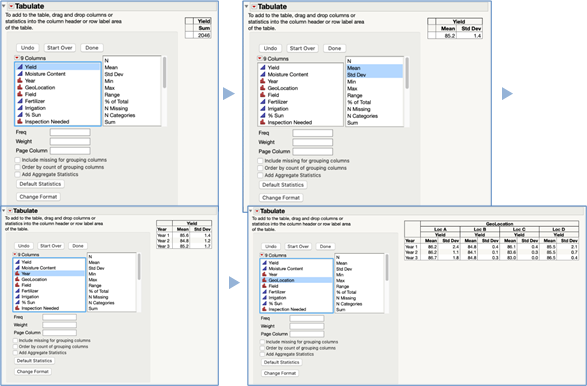The width and height of the screenshot is (587, 386).
Task: Click Yield's continuous icon in panel with Mean highlighted
Action: click(263, 68)
